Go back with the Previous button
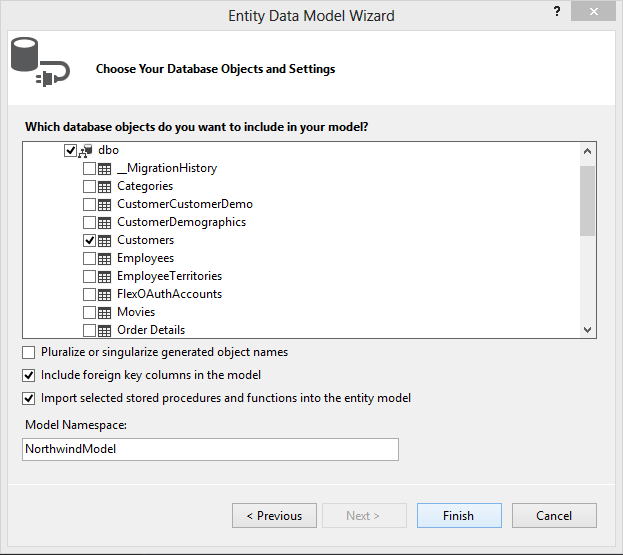The image size is (623, 555). pos(275,516)
